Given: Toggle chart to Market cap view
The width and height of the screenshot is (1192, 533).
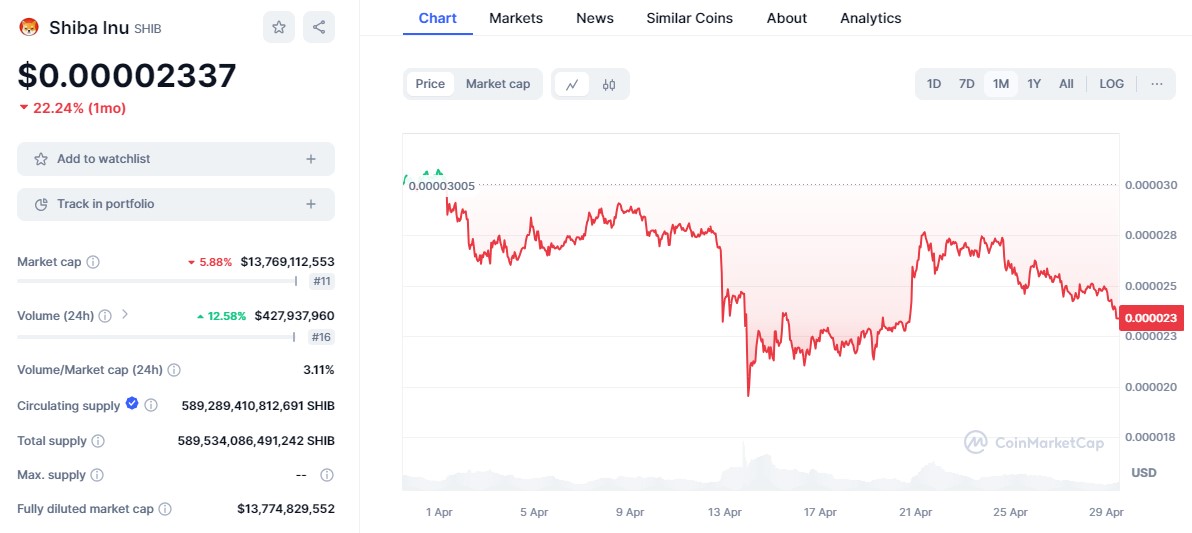Looking at the screenshot, I should click(x=498, y=84).
